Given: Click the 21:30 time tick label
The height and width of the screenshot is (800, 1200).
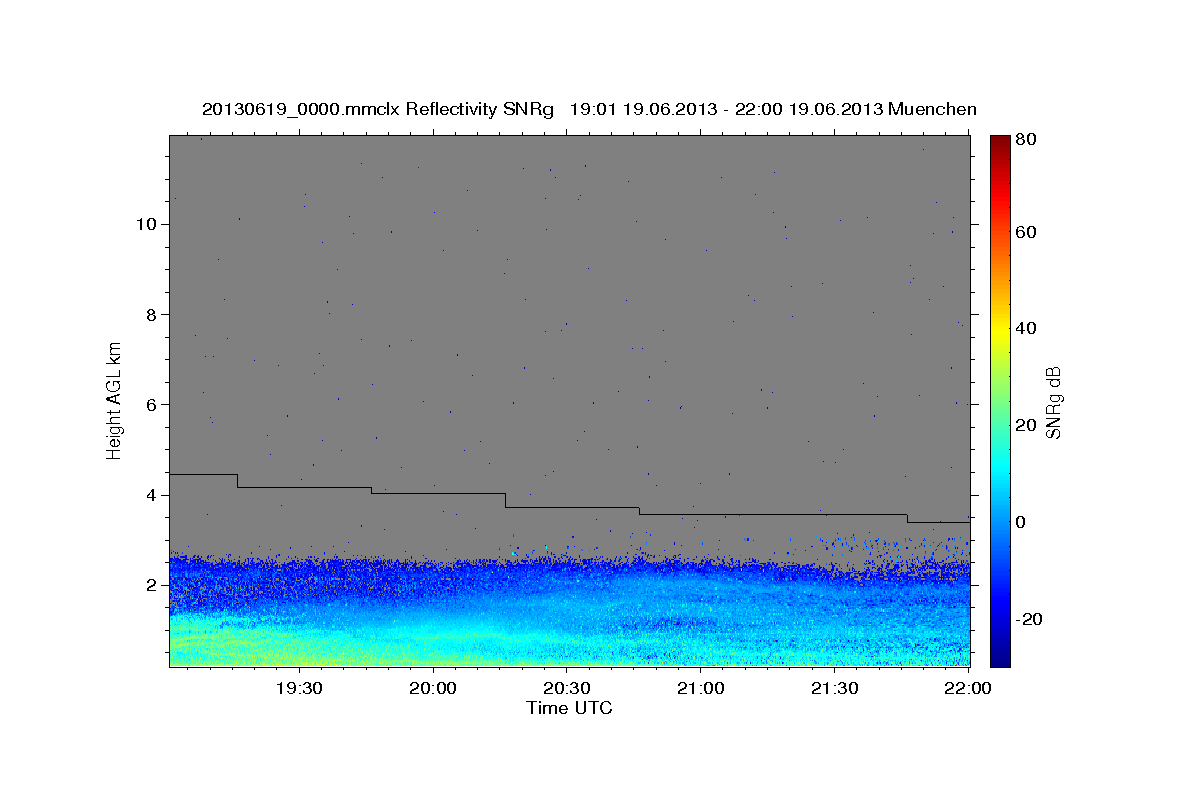Looking at the screenshot, I should pos(834,688).
